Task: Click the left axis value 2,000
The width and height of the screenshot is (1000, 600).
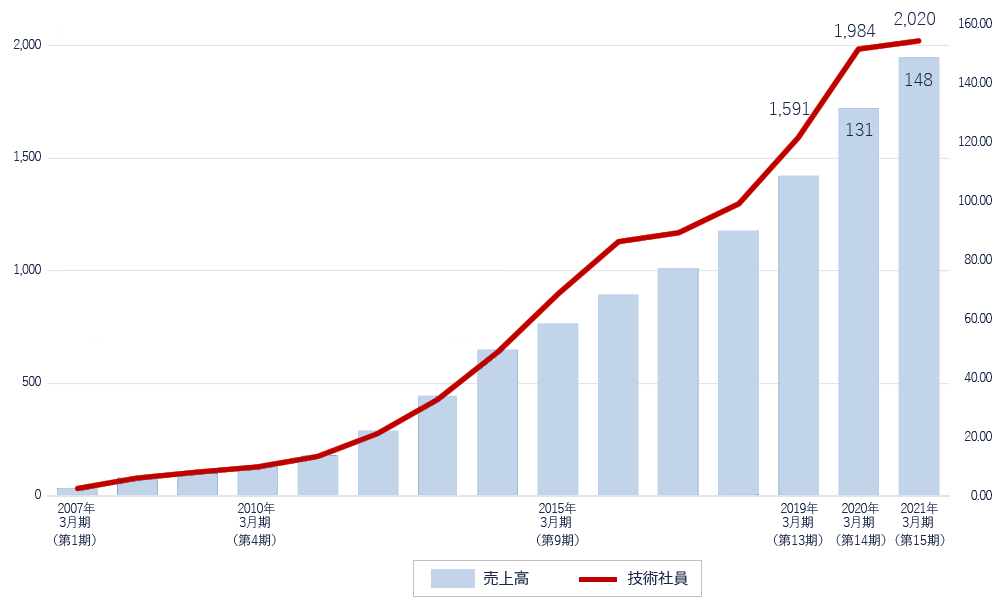Action: tap(27, 45)
